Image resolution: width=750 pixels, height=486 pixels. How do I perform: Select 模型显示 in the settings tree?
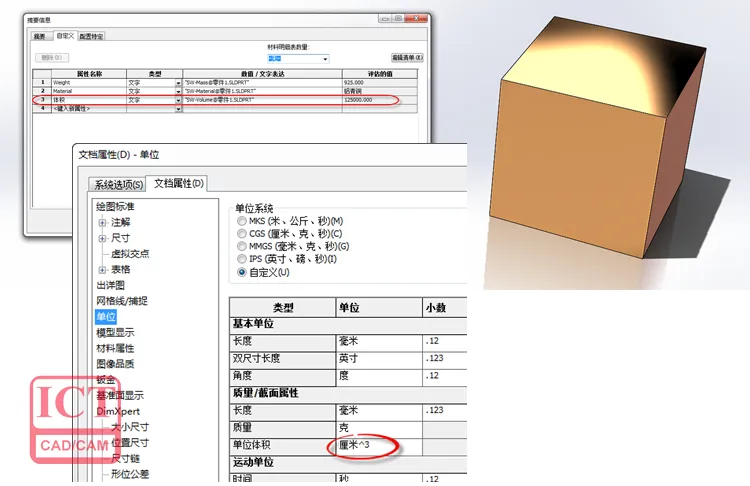coord(115,332)
